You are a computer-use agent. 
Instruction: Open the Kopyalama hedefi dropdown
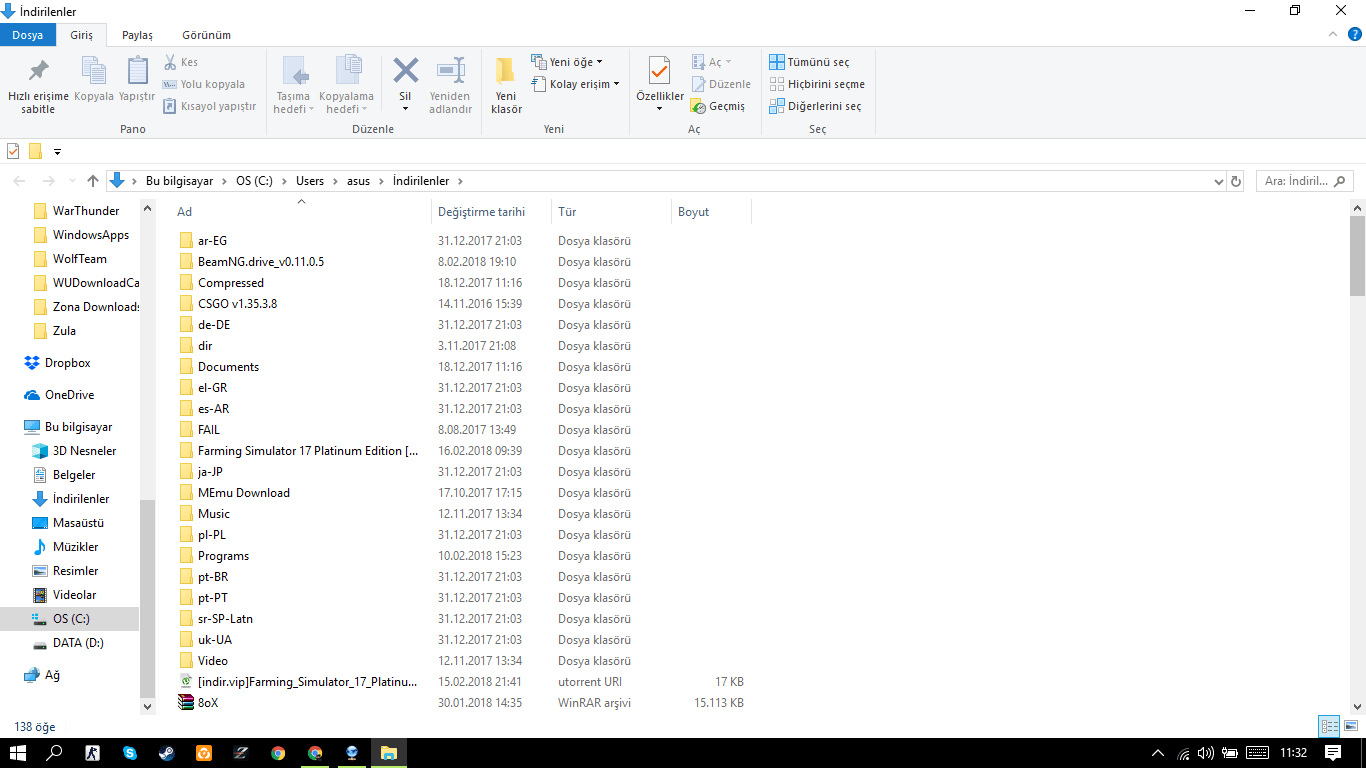pyautogui.click(x=346, y=85)
